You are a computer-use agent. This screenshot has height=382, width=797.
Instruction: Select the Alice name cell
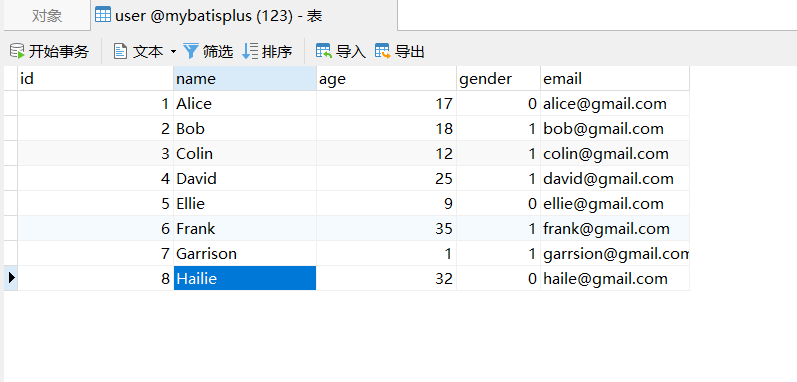[x=245, y=104]
